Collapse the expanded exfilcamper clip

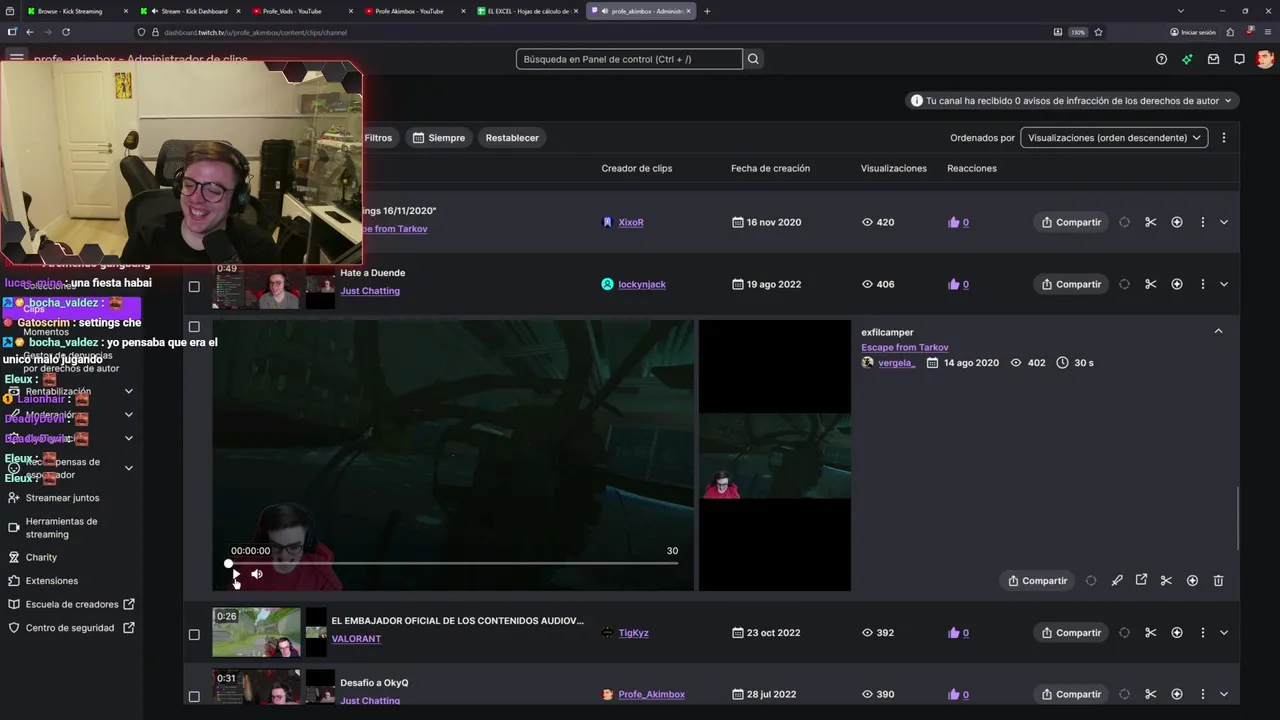point(1218,331)
